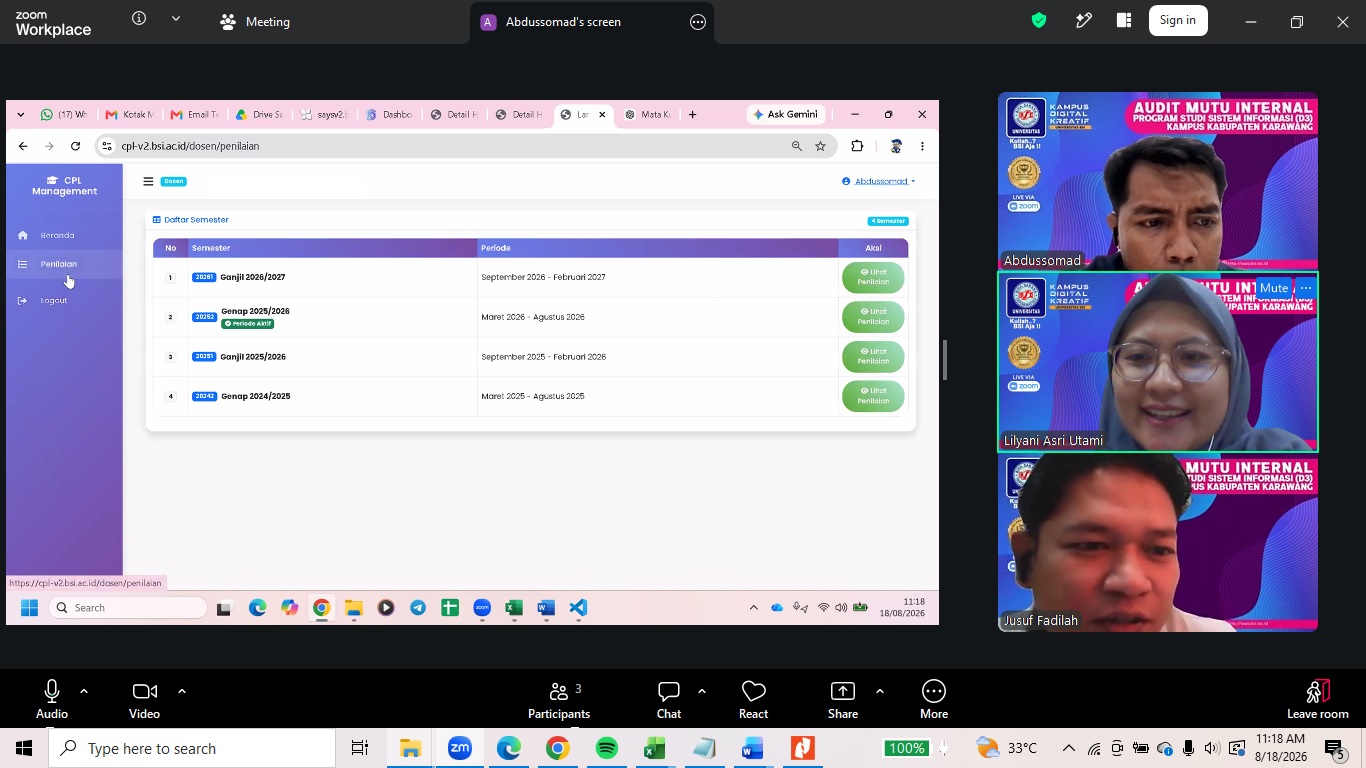
Task: Reload the shared browser page
Action: click(x=75, y=146)
